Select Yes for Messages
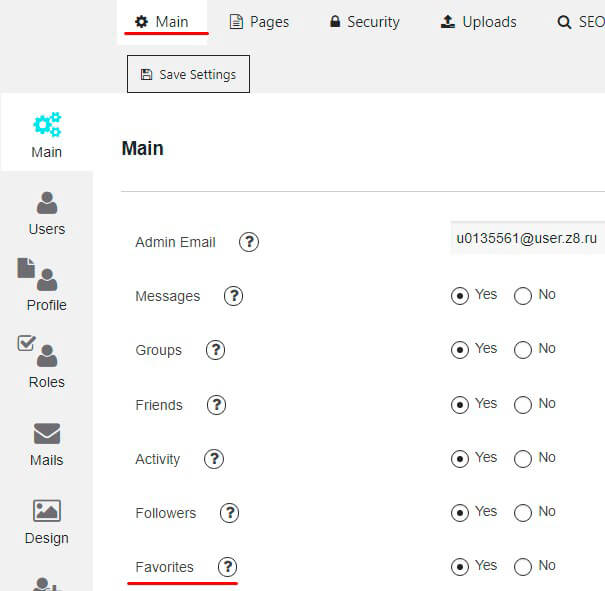 [460, 296]
